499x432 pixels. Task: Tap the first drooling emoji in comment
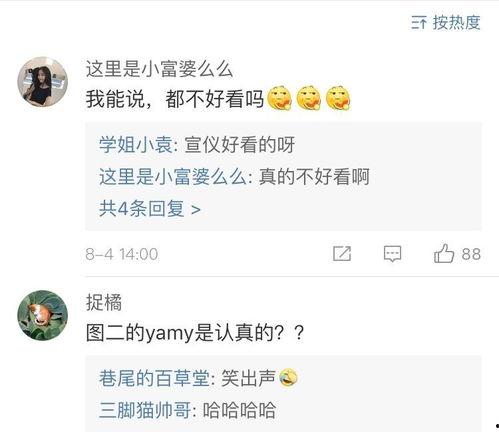coord(280,98)
